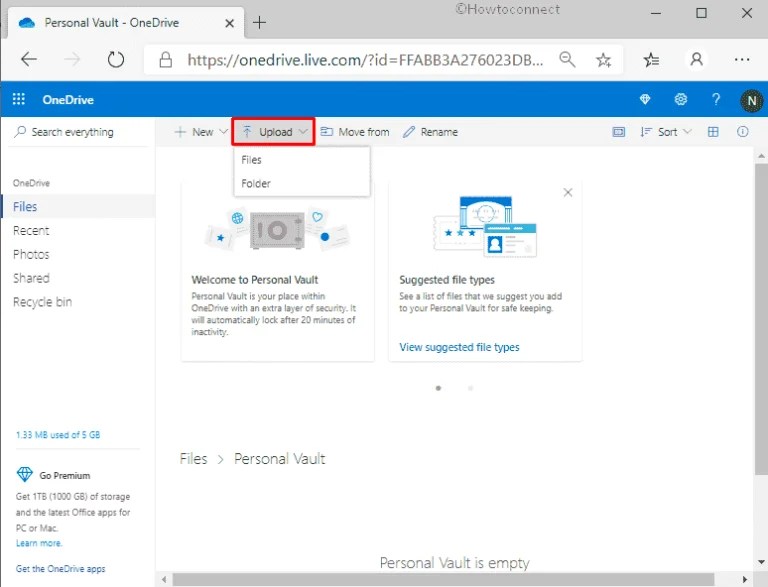The height and width of the screenshot is (587, 768).
Task: Click the Suggested file types illustration
Action: click(485, 227)
